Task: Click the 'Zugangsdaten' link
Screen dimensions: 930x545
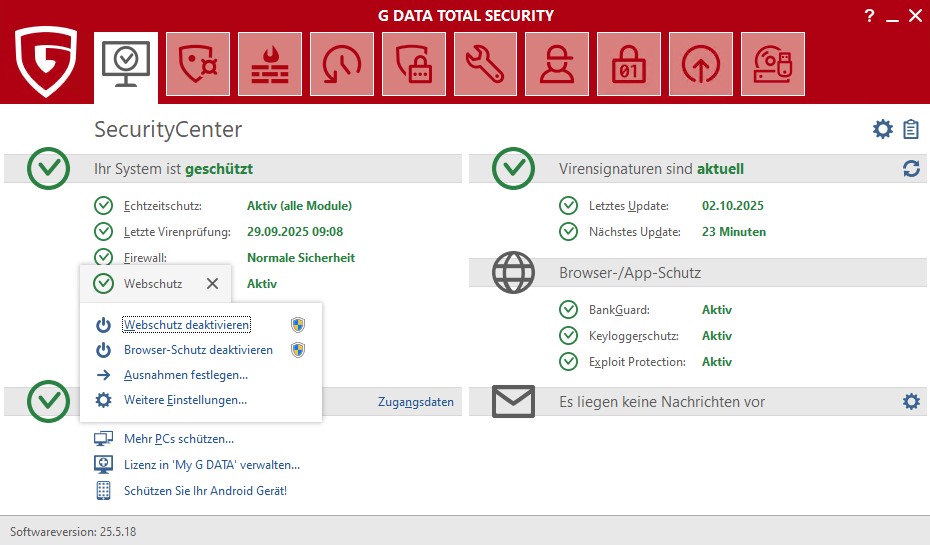Action: (x=415, y=402)
